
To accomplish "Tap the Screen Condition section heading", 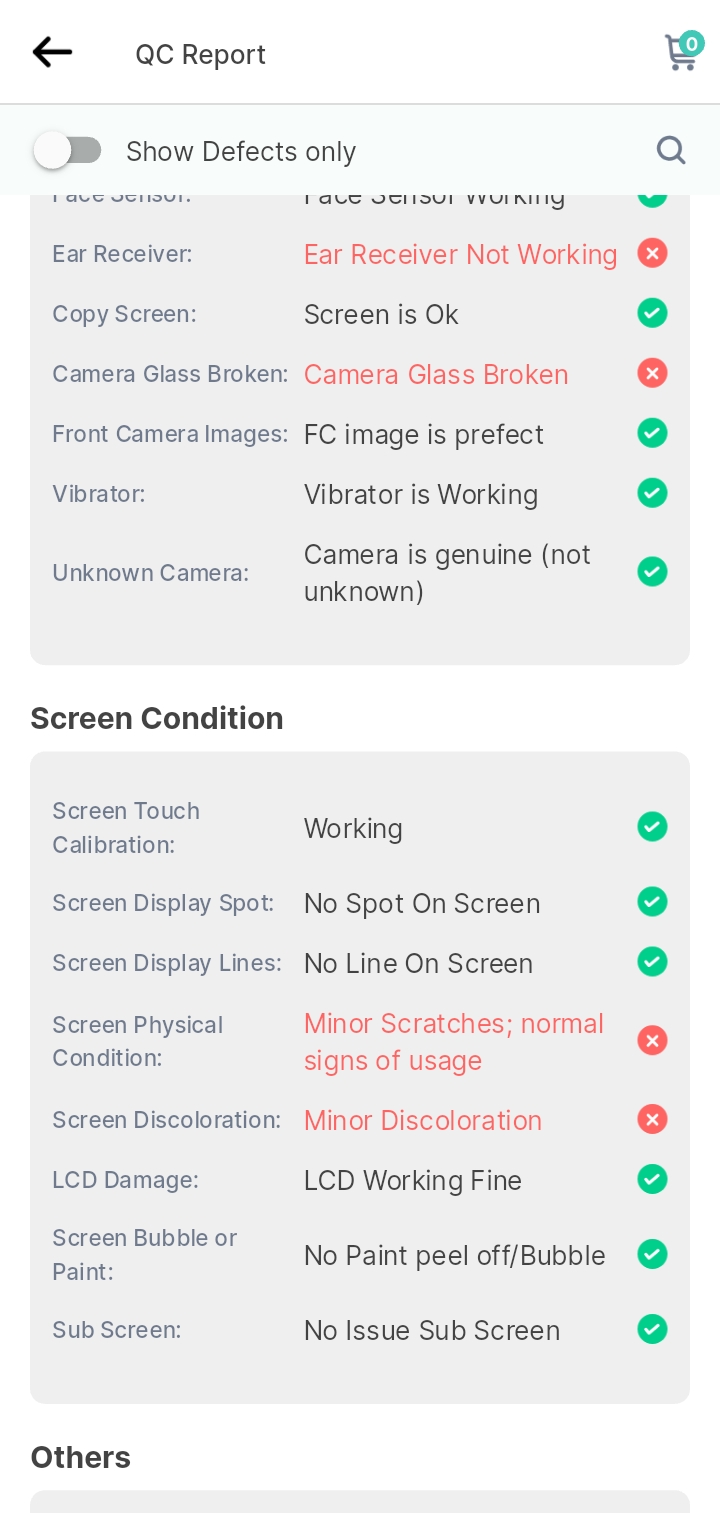I will coord(157,718).
